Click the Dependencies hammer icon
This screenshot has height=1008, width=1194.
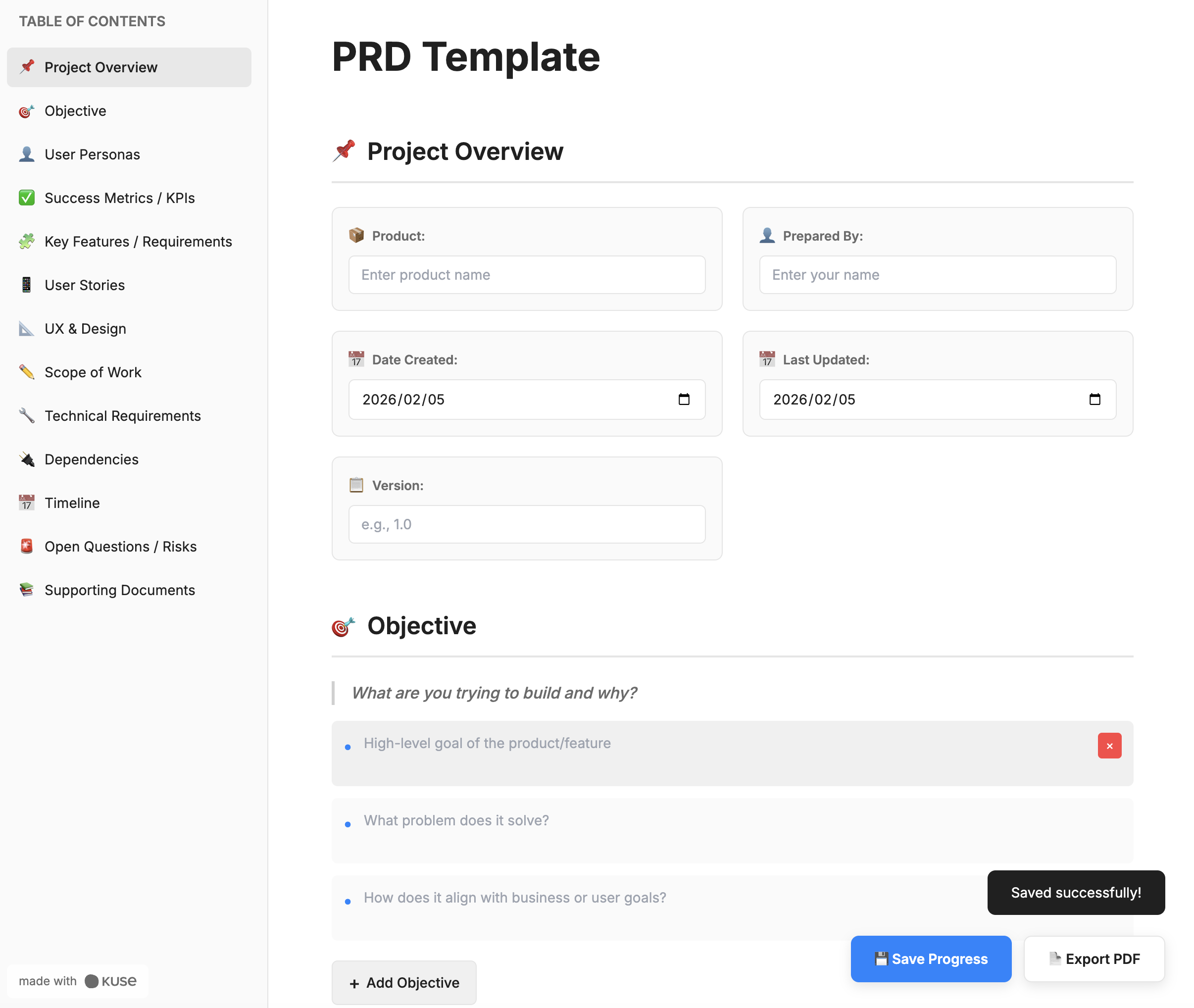coord(26,459)
